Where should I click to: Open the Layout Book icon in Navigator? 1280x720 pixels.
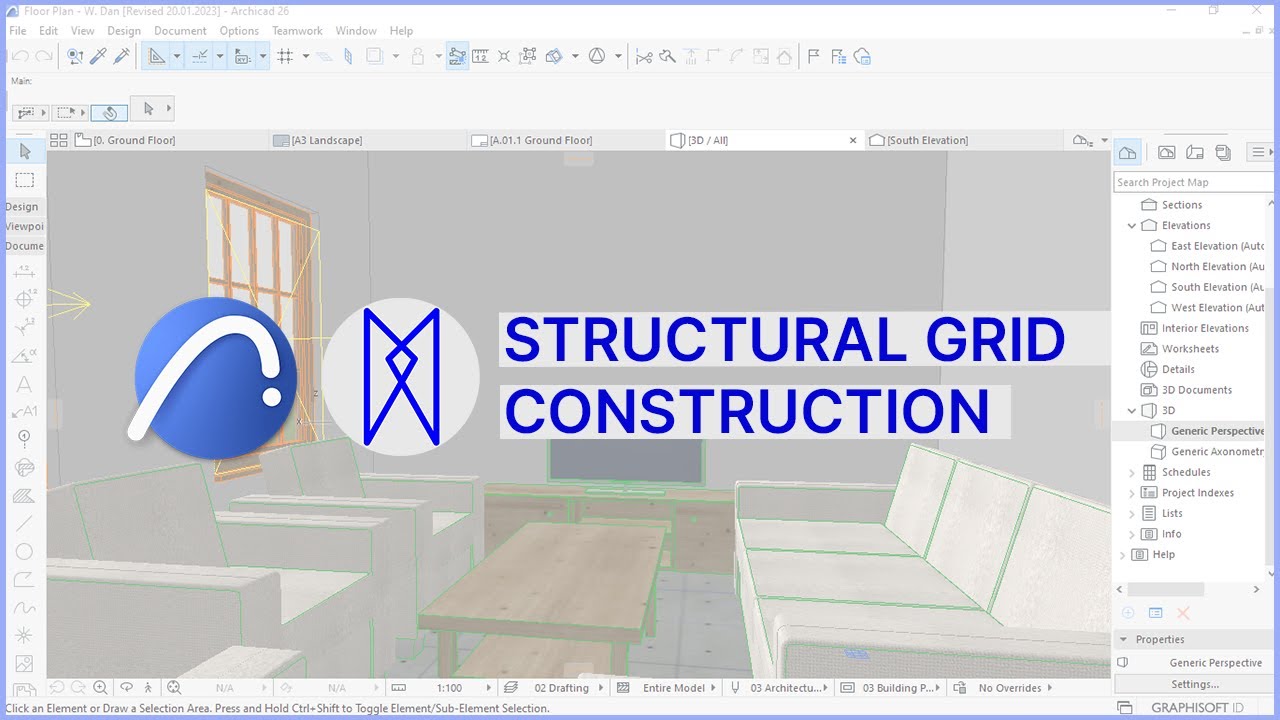click(x=1194, y=152)
